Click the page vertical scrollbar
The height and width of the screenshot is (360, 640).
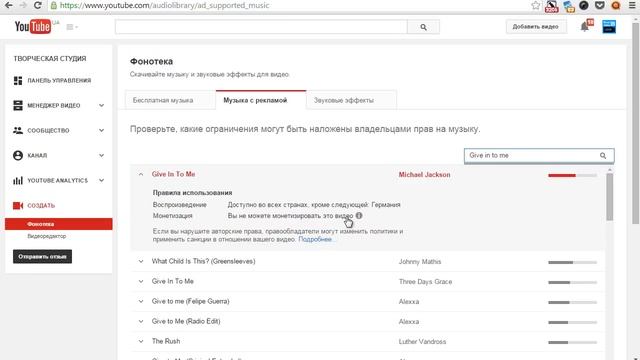(636, 122)
